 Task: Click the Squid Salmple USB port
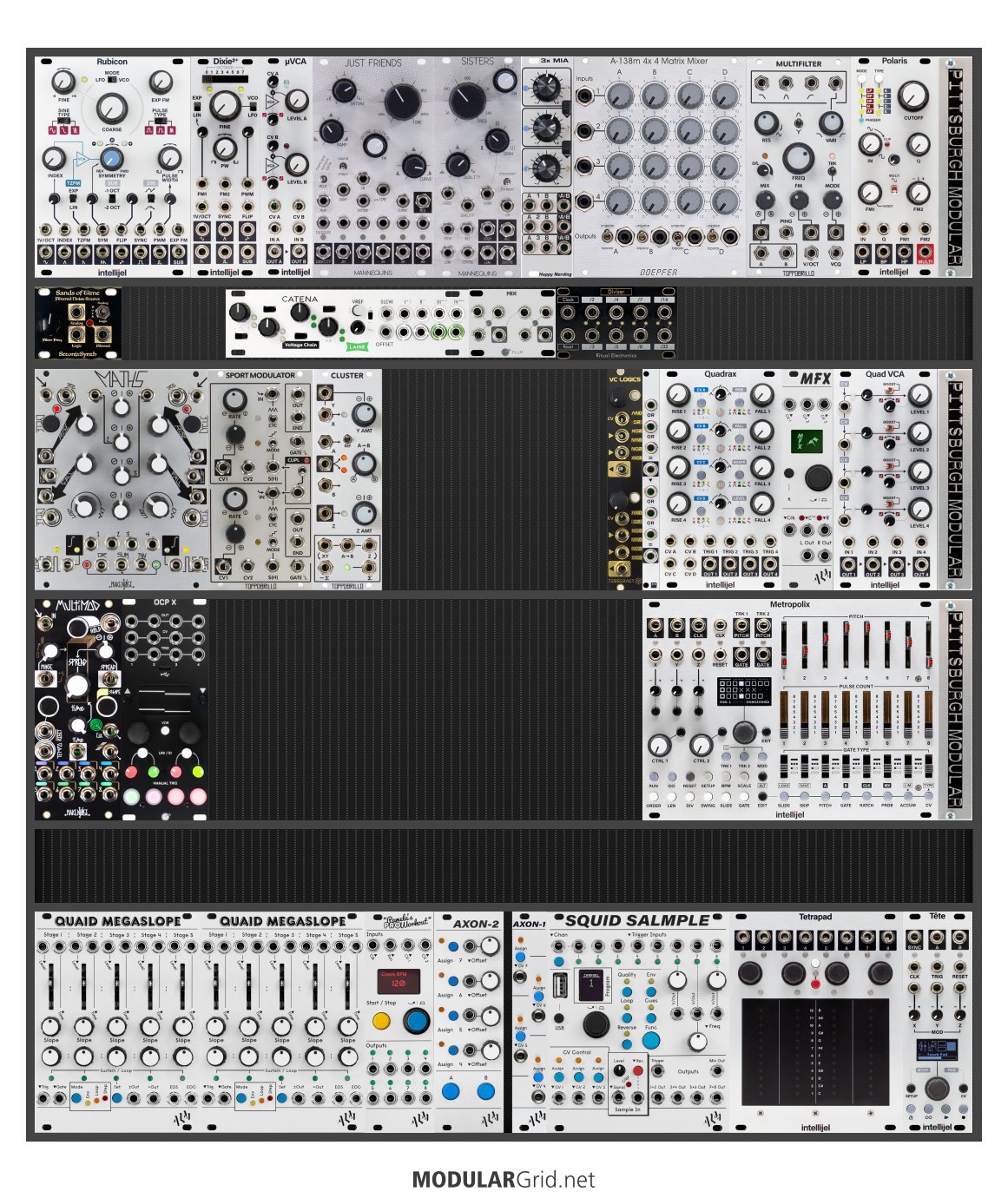click(x=561, y=985)
